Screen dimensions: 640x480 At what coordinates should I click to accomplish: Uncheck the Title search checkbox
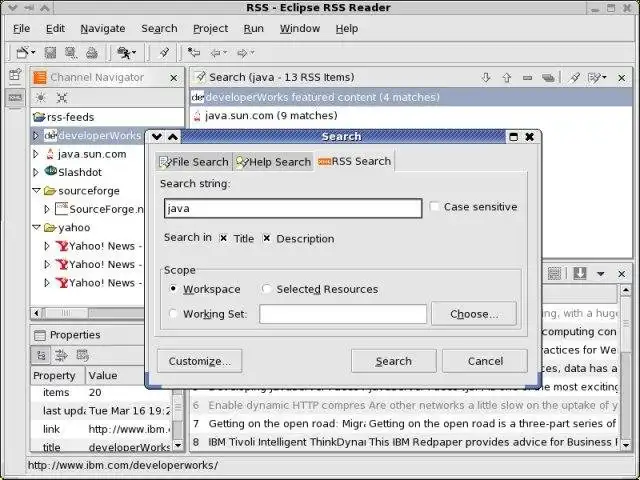coord(223,238)
